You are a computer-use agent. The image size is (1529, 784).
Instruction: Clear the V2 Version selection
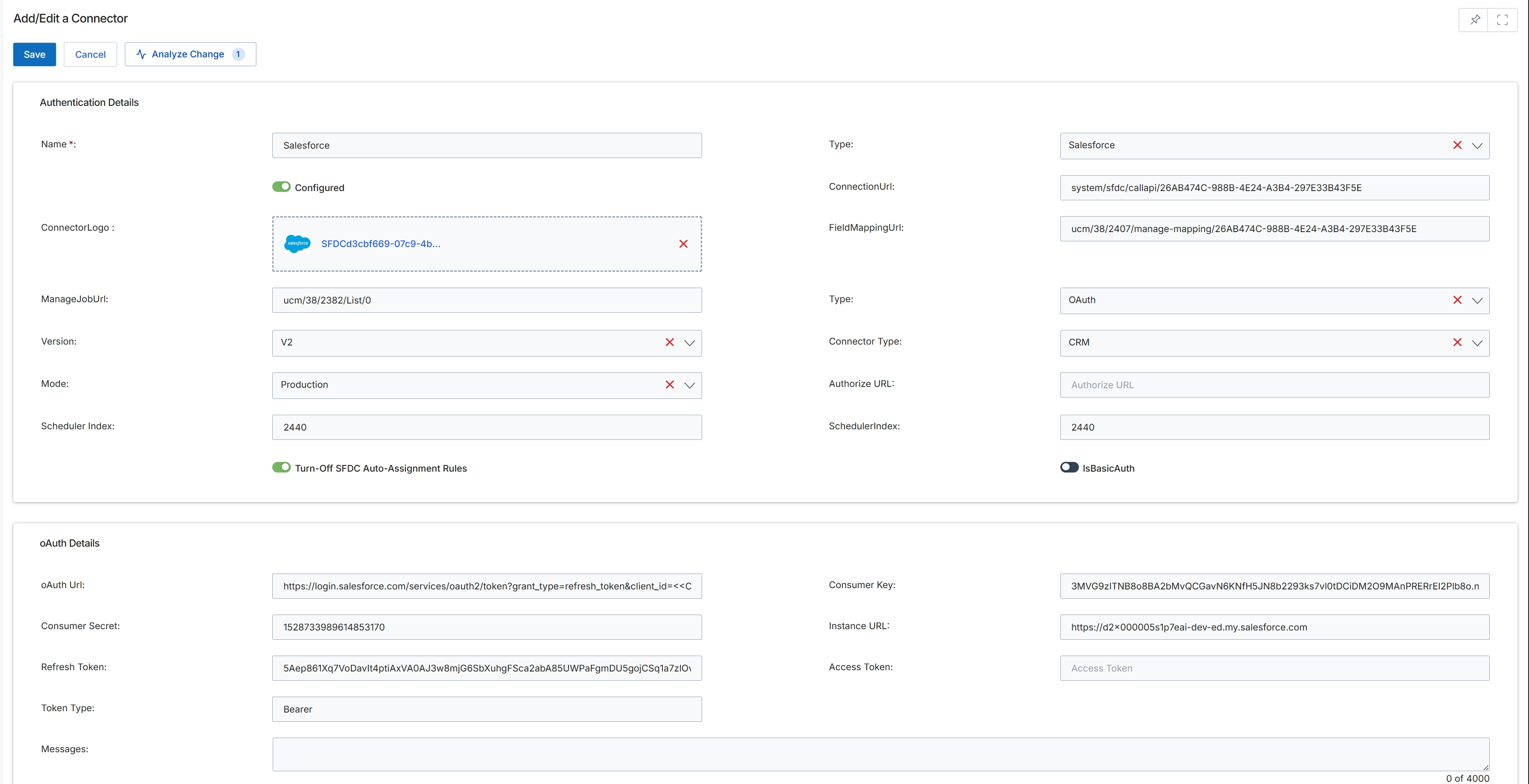[x=669, y=342]
